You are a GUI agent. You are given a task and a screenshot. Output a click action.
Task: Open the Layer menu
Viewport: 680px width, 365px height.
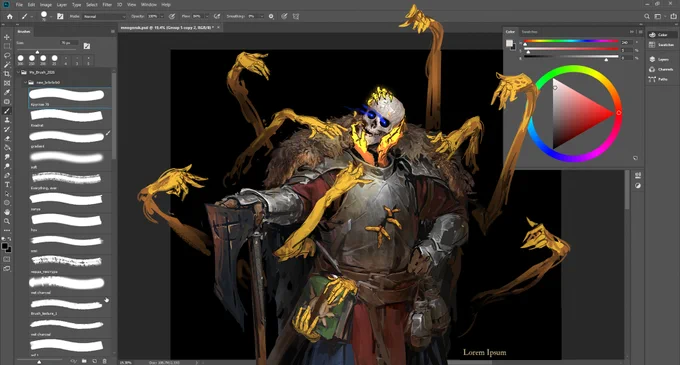coord(62,5)
